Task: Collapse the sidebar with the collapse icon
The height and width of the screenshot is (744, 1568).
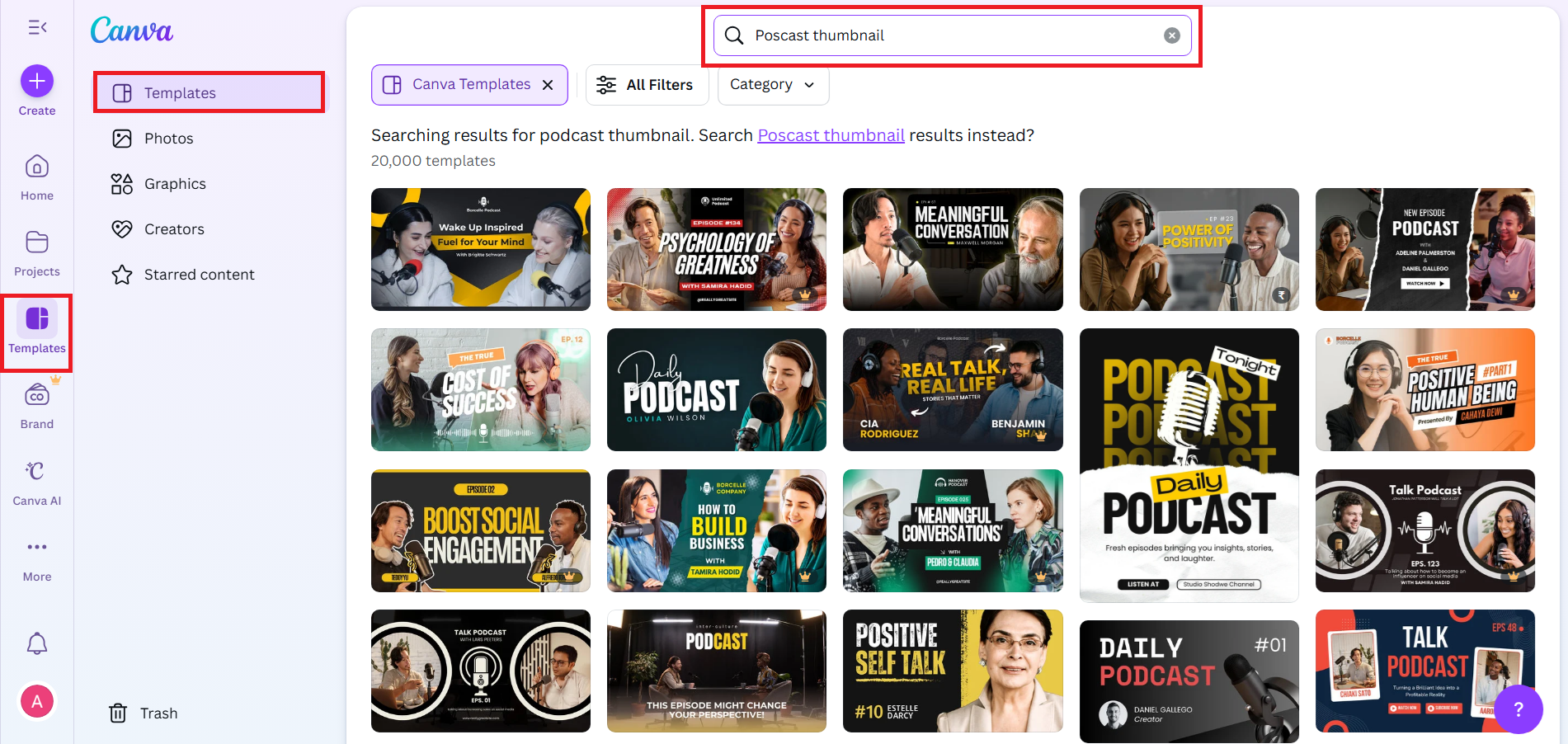Action: tap(36, 26)
